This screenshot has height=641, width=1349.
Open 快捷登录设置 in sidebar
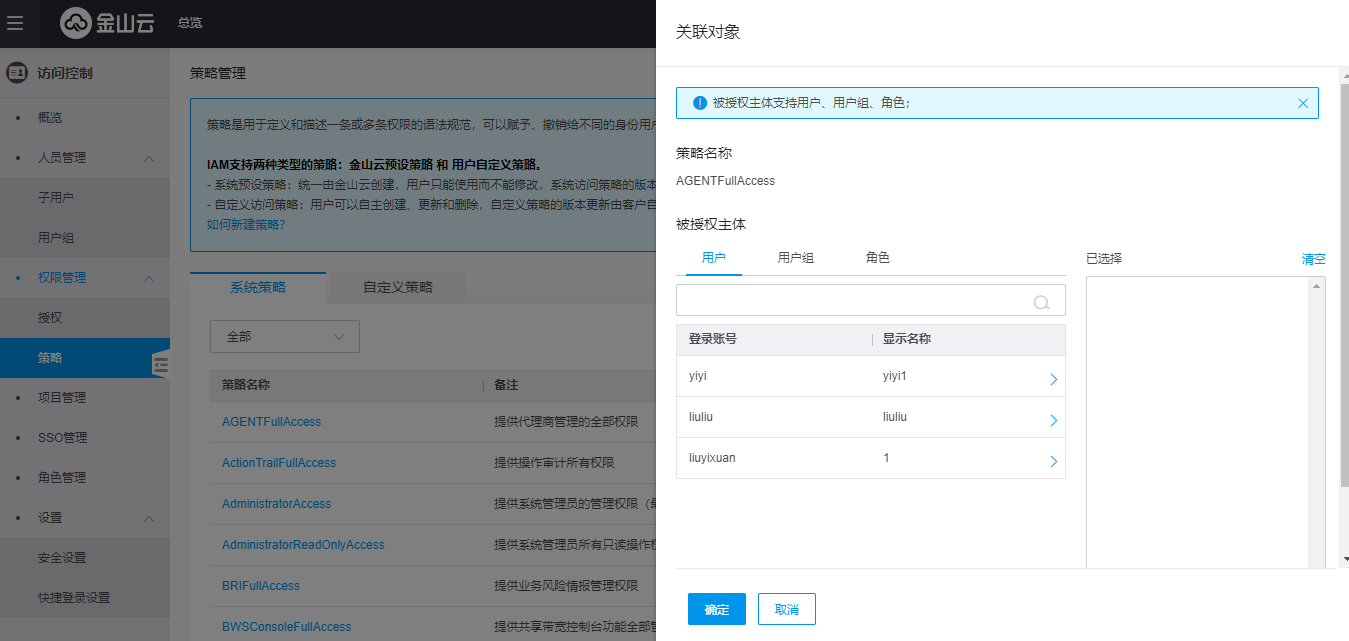(x=74, y=598)
